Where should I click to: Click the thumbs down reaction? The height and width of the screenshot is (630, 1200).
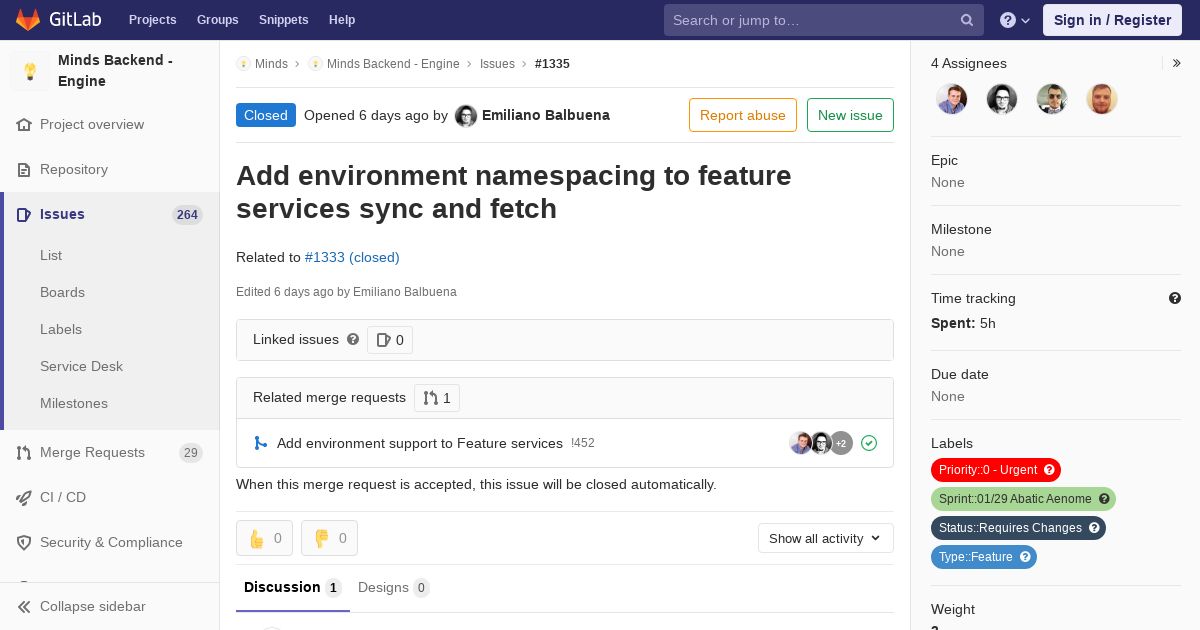[329, 538]
